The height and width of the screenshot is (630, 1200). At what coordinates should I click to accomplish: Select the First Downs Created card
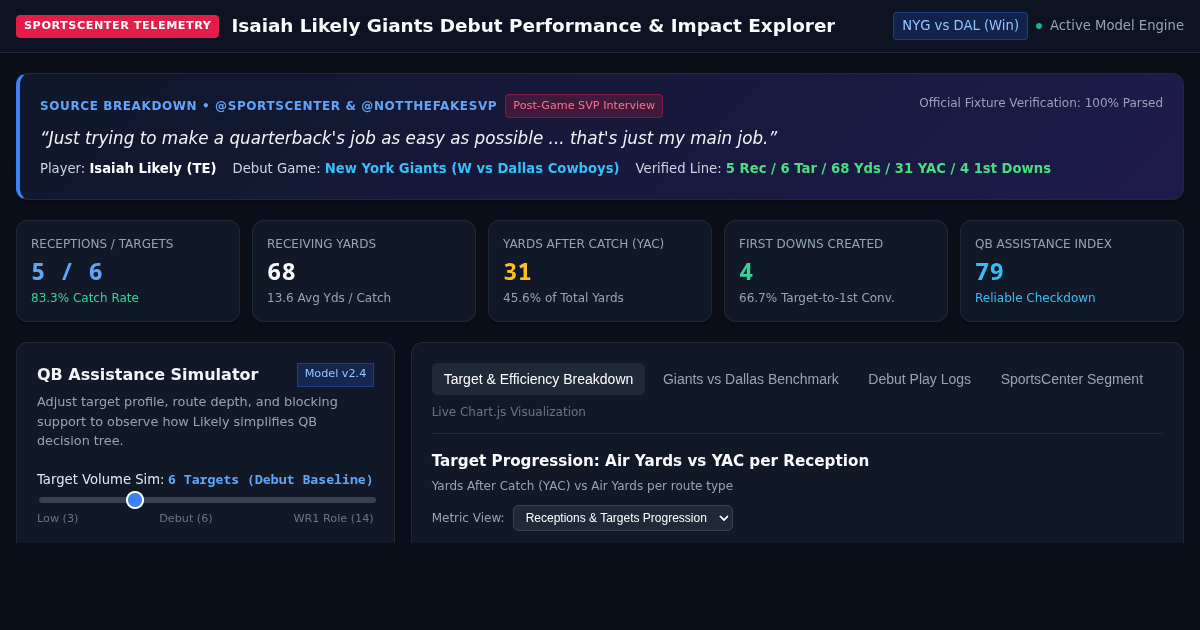pos(836,271)
